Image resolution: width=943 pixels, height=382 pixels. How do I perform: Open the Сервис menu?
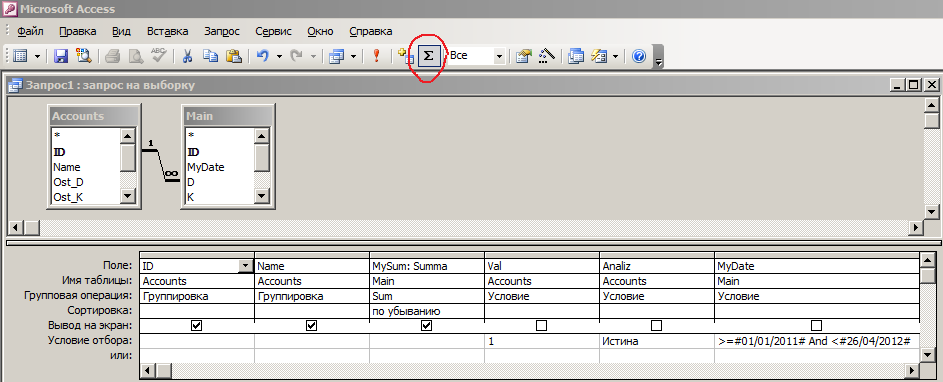(x=273, y=31)
